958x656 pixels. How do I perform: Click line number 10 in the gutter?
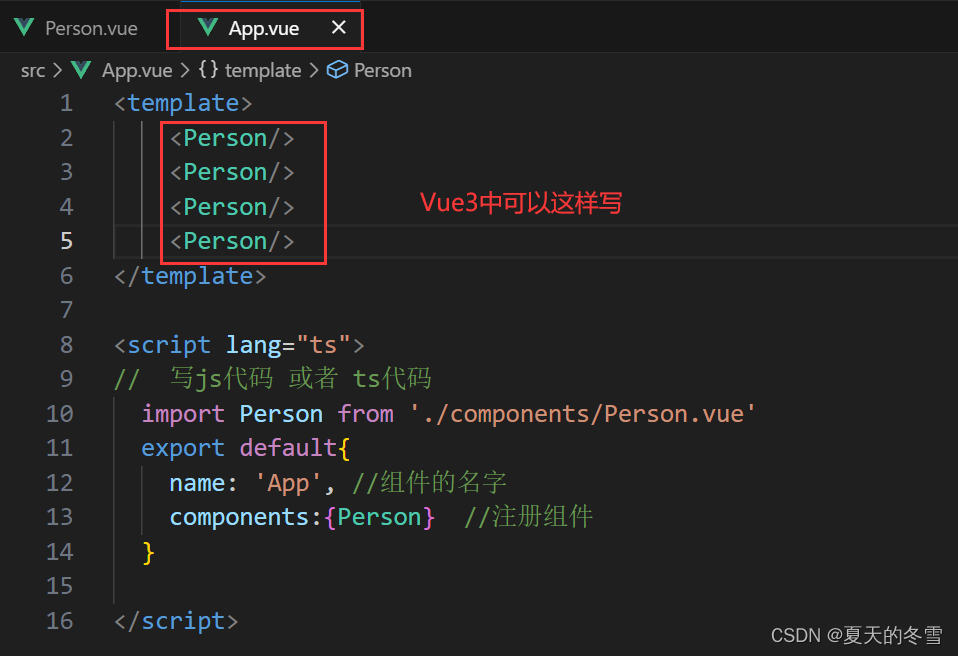tap(59, 413)
